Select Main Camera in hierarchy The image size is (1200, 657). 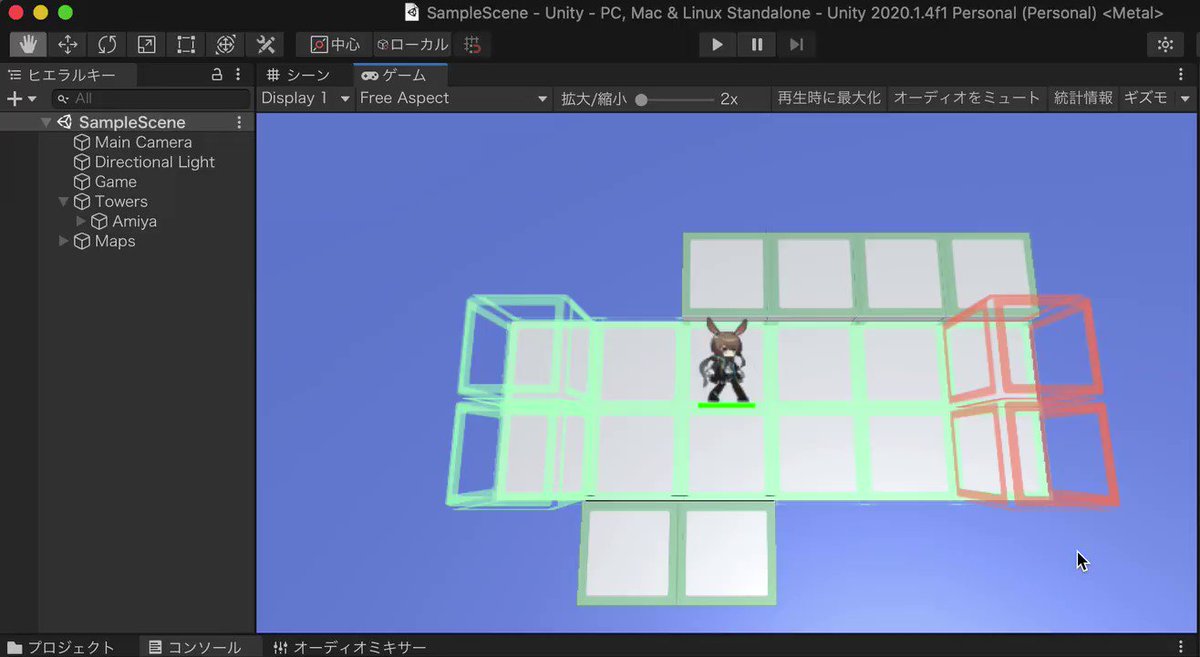pos(143,142)
